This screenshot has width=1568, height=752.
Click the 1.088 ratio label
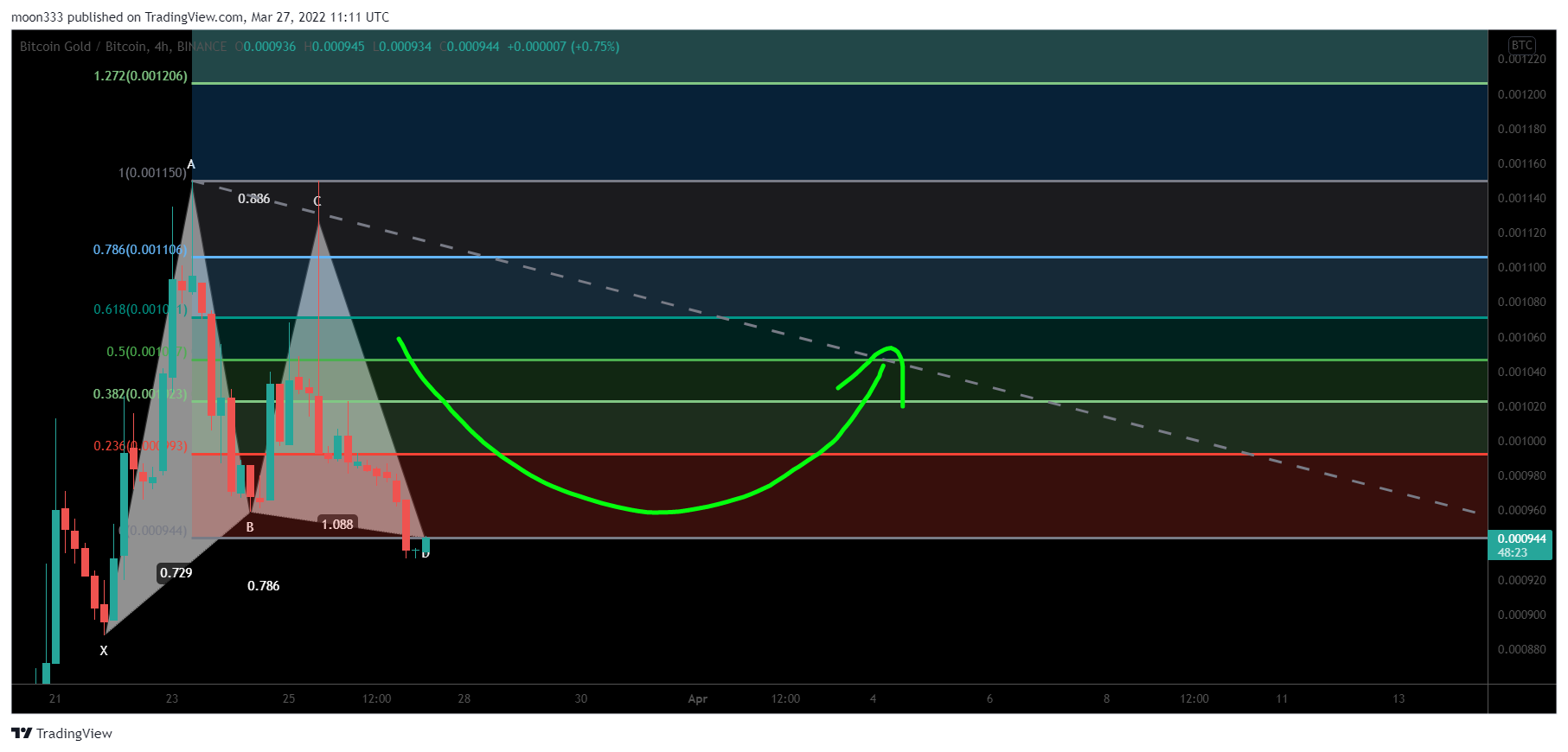pos(337,525)
